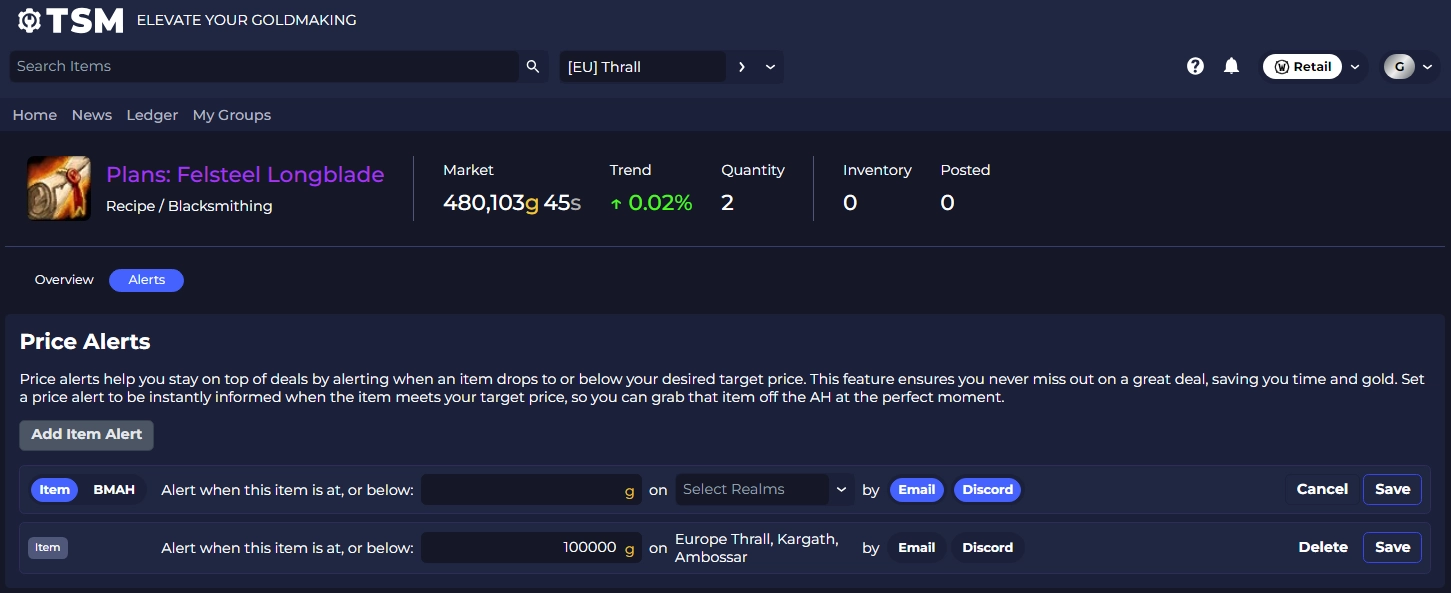
Task: Toggle Email notification in new alert row
Action: pyautogui.click(x=917, y=490)
